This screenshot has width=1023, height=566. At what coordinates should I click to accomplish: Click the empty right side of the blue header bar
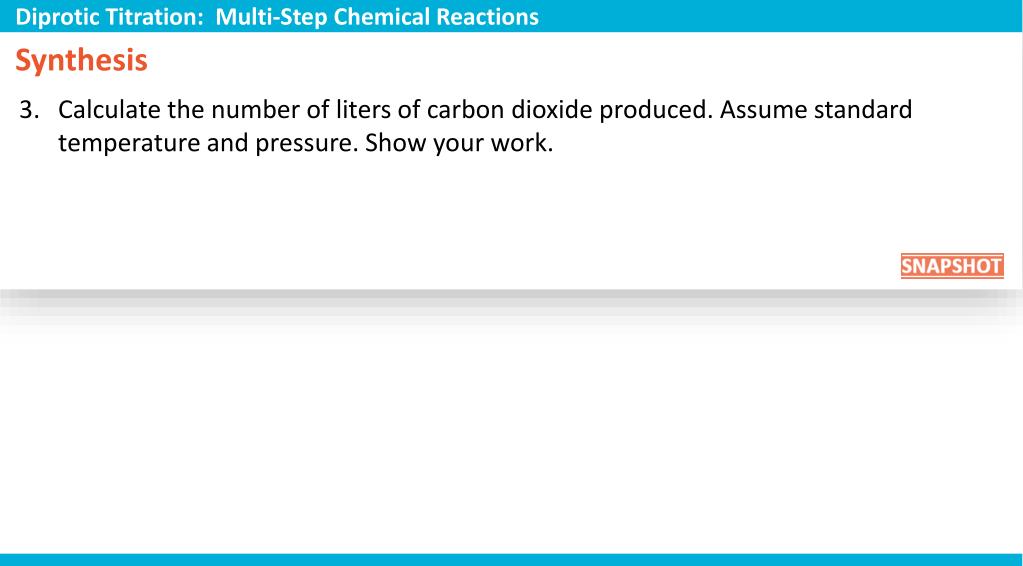[800, 17]
